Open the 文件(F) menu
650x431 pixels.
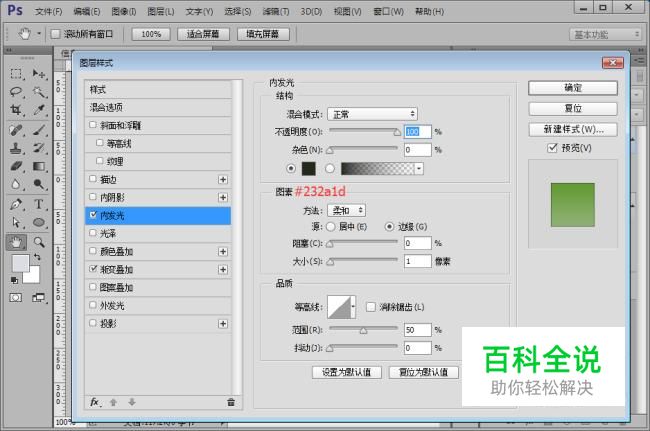click(49, 12)
